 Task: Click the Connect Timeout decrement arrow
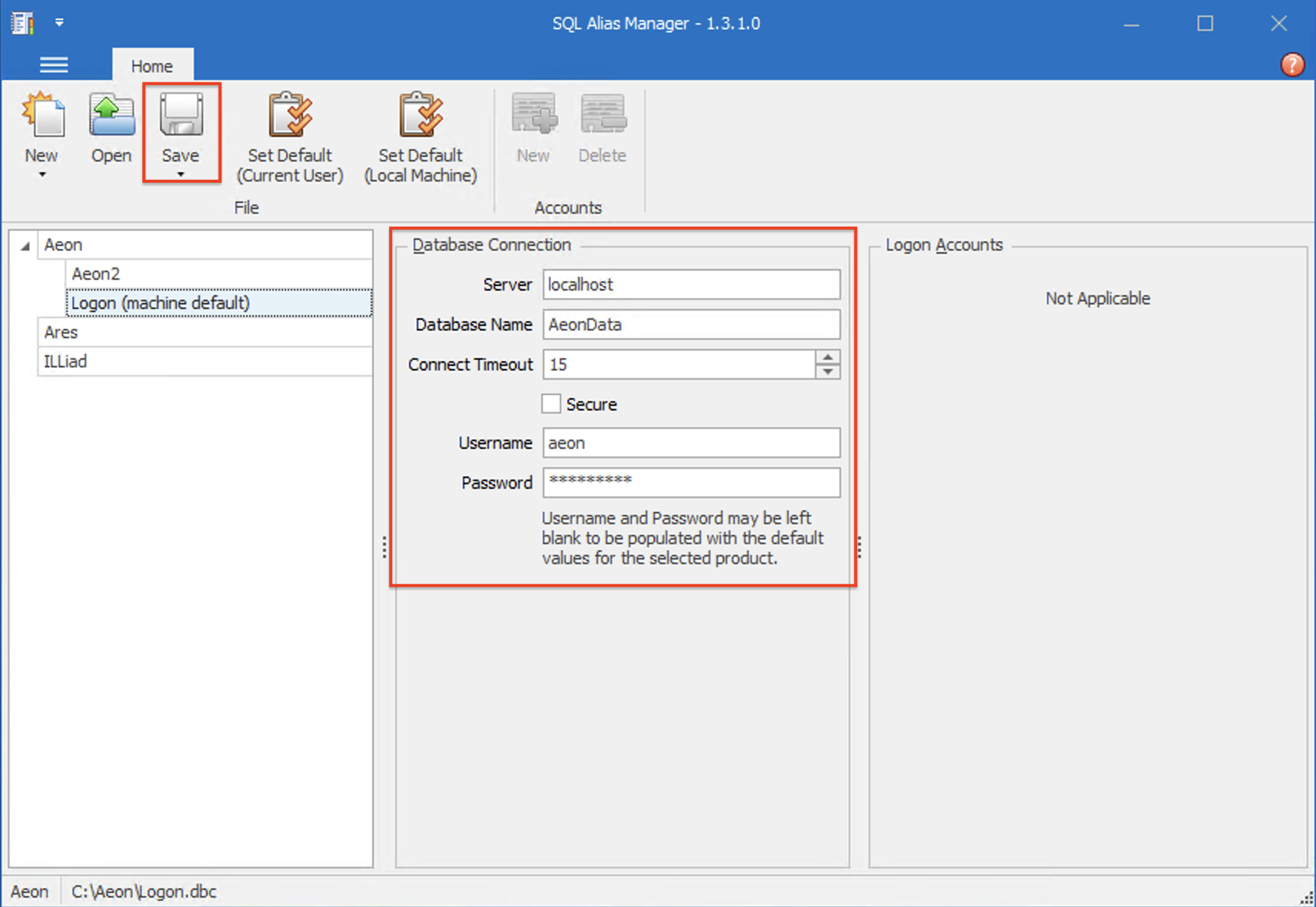828,372
